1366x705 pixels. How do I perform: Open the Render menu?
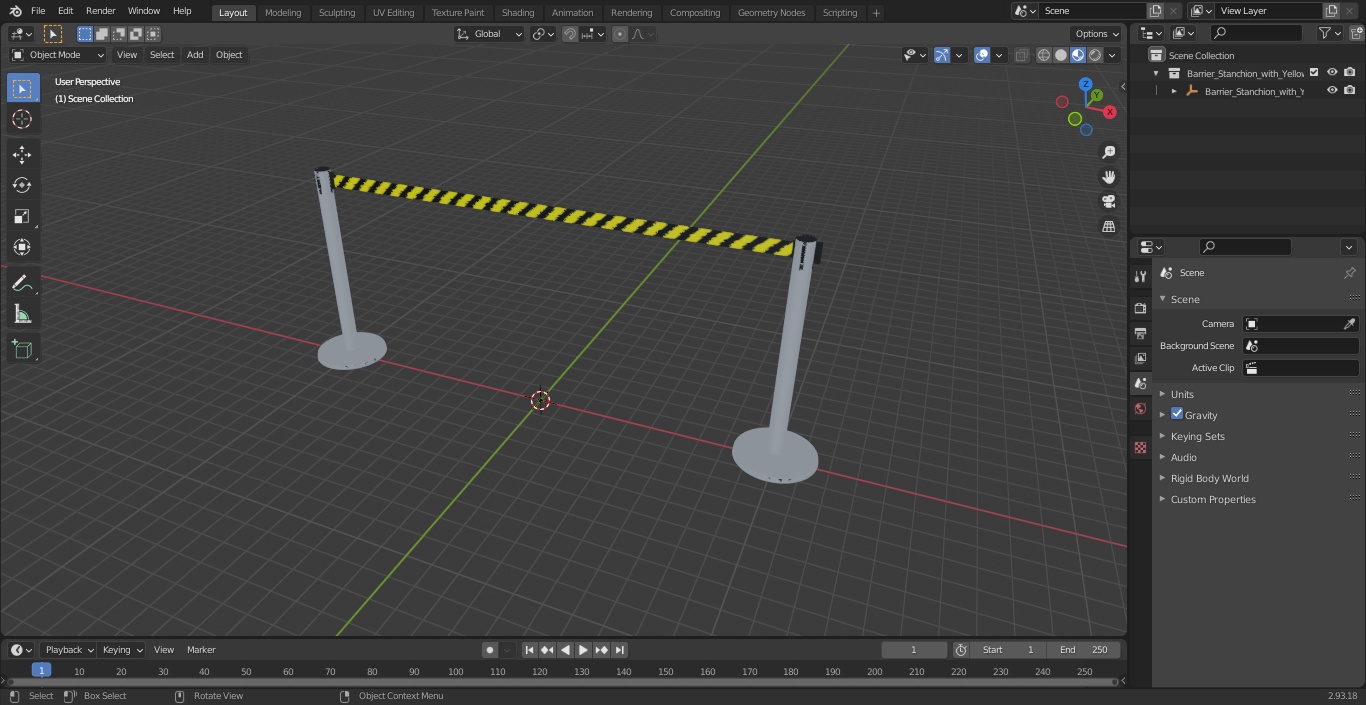[x=100, y=11]
